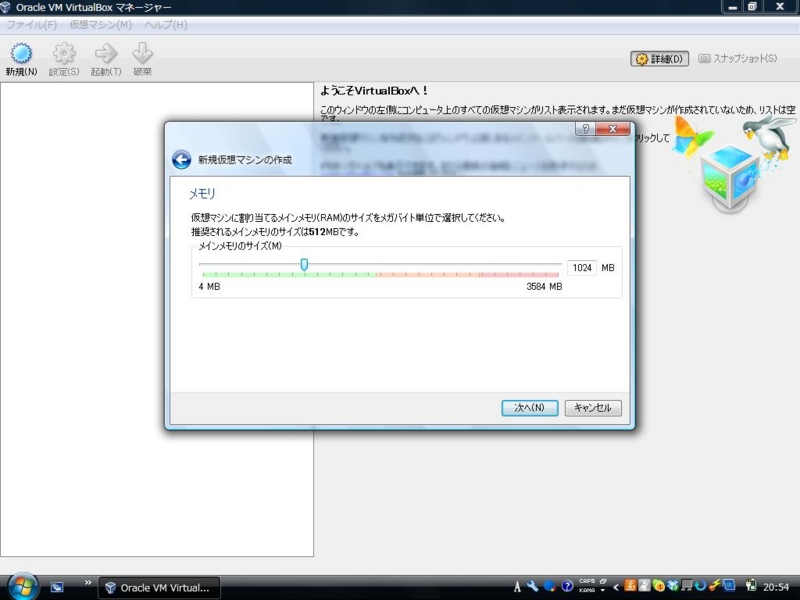Open the Machine (仮想マシン) menu
Screen dimensions: 800x600
[101, 25]
